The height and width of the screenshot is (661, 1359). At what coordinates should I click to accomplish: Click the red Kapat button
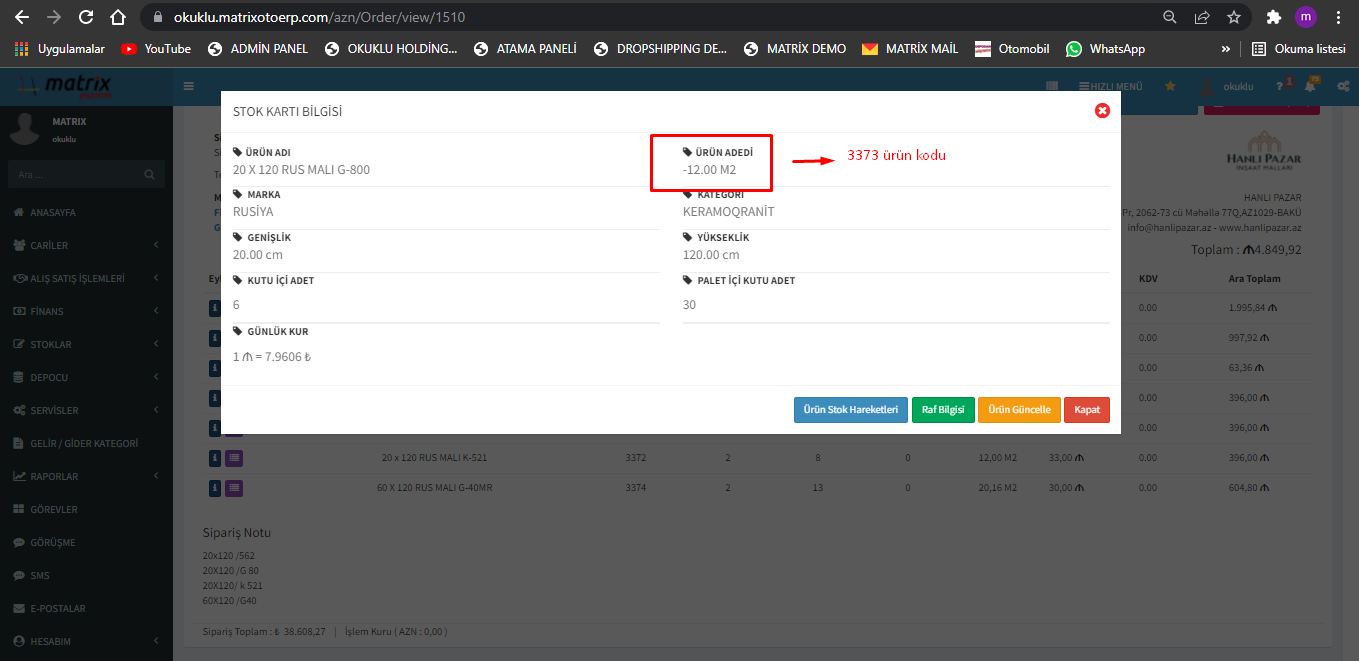tap(1086, 410)
